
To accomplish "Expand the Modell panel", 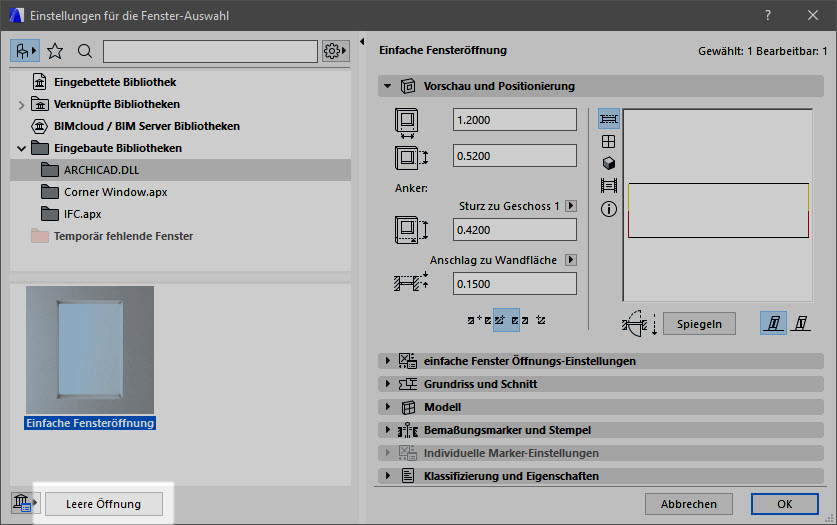I will click(x=388, y=407).
